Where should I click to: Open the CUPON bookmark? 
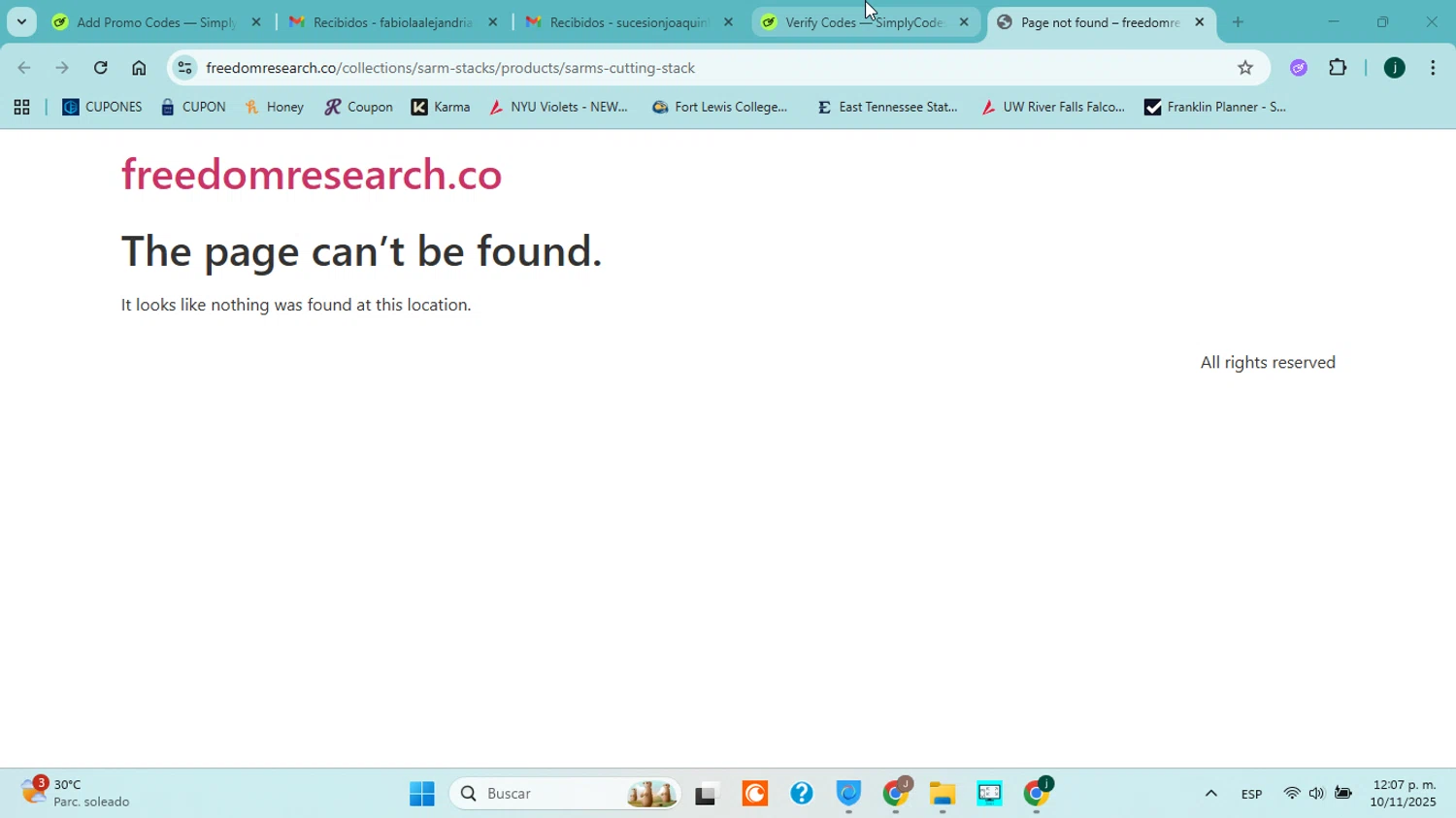click(194, 108)
